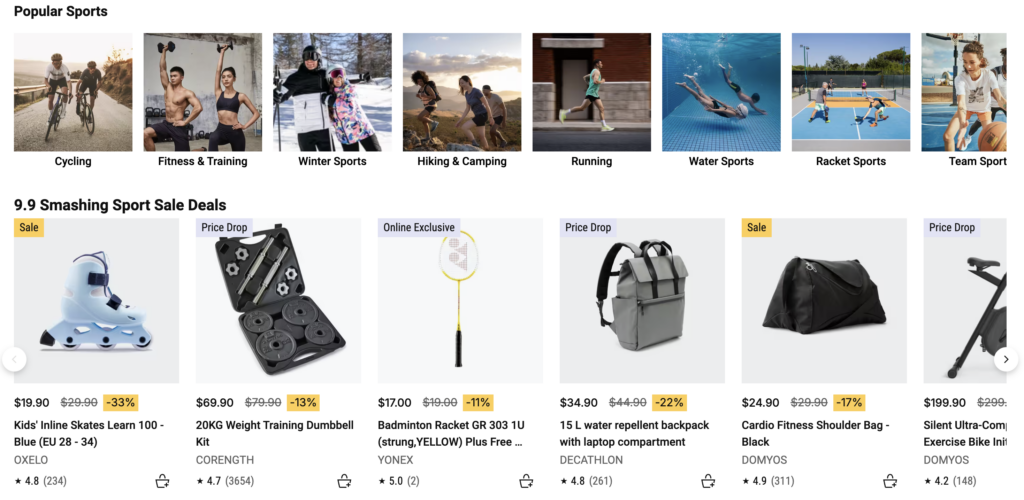
Task: Browse the Winter Sports category
Action: point(332,92)
